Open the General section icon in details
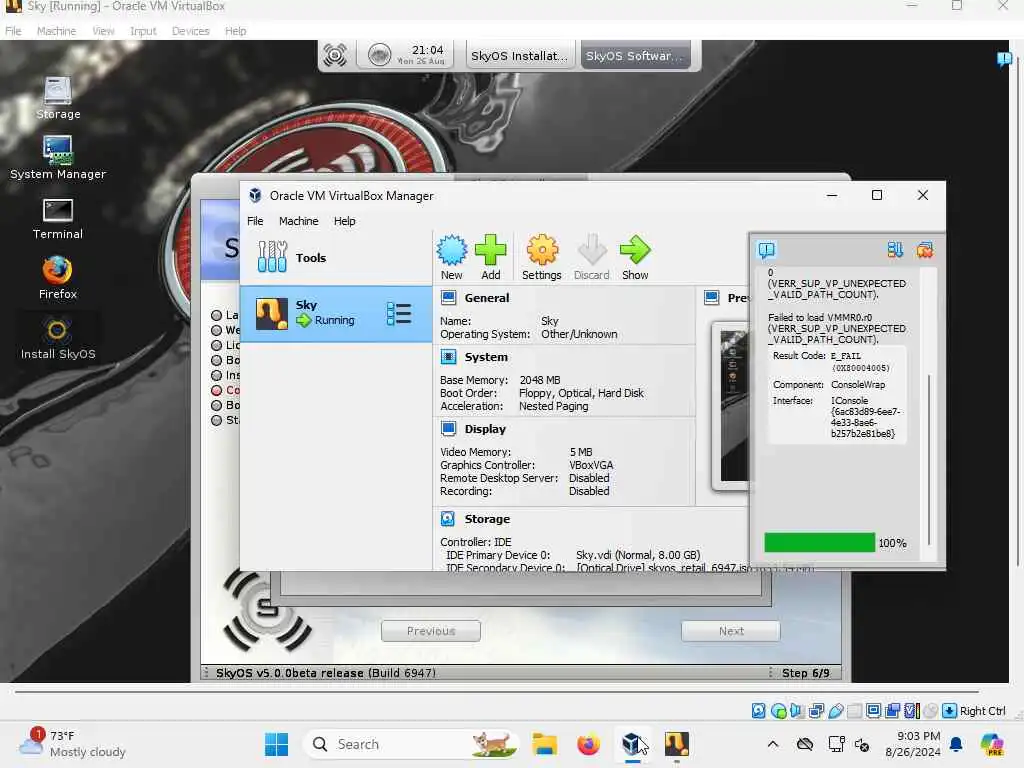Viewport: 1024px width, 768px height. pos(449,298)
